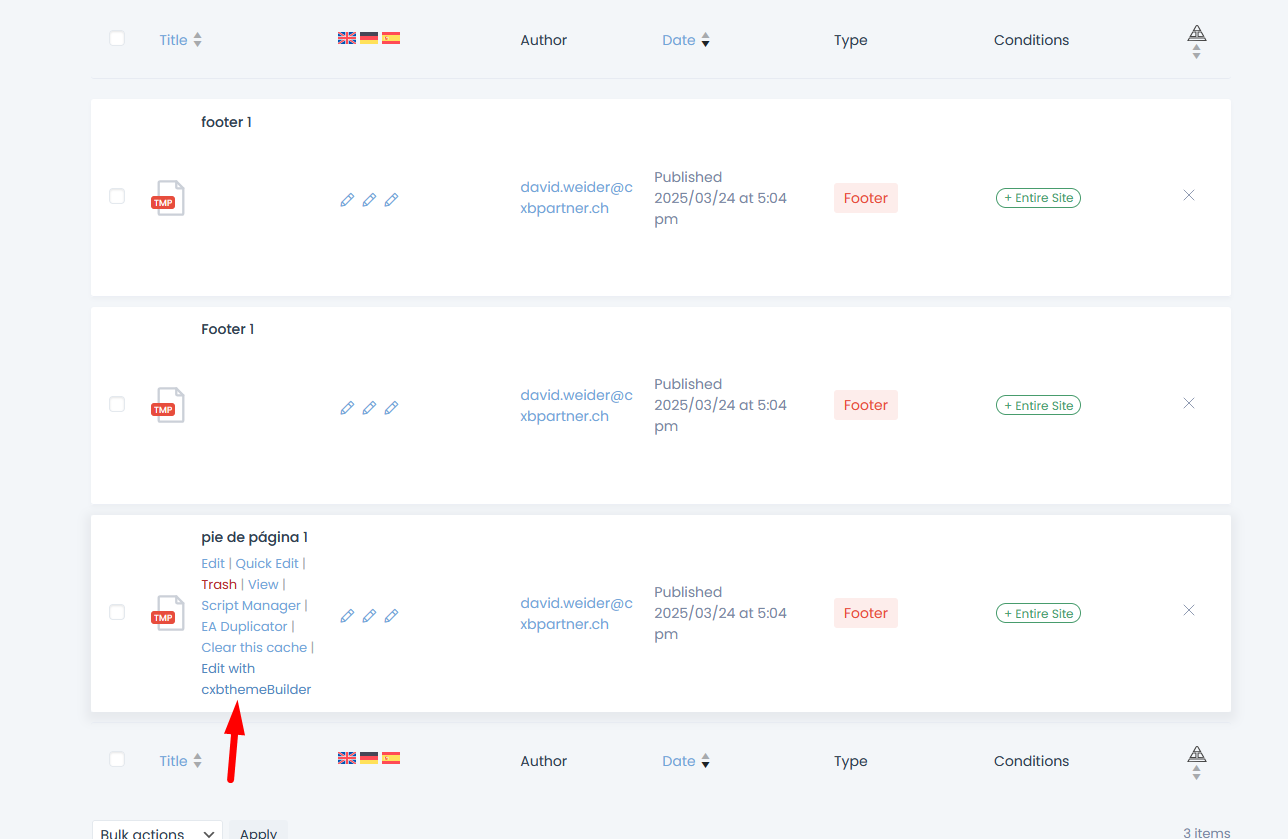The image size is (1288, 839).
Task: Remove footer 1 using the X icon
Action: coord(1189,195)
